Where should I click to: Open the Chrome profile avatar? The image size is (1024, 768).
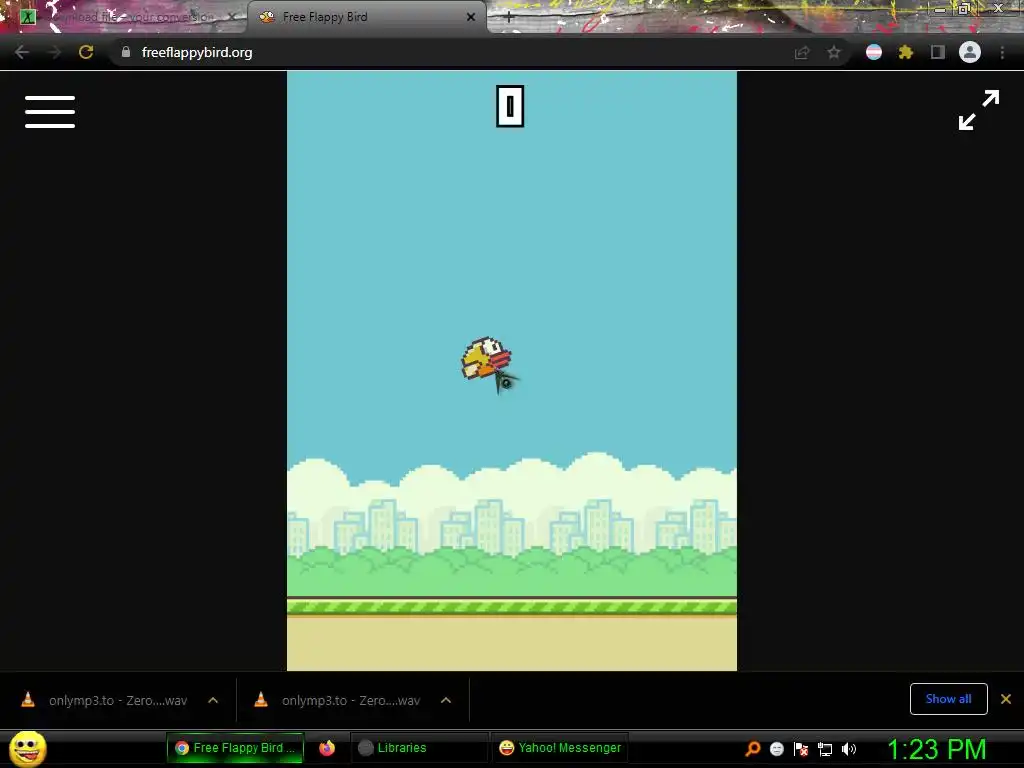click(970, 52)
